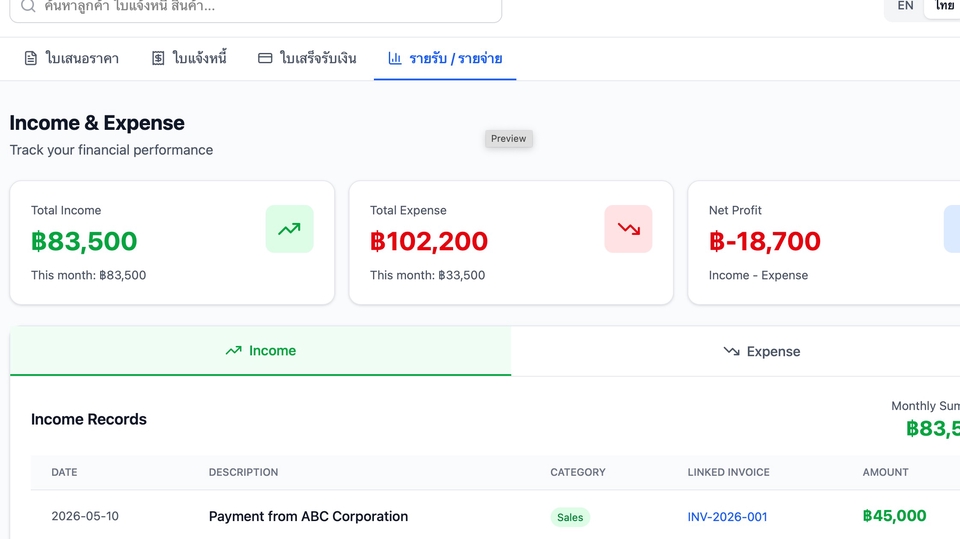
Task: Click the Sales category badge
Action: point(570,518)
